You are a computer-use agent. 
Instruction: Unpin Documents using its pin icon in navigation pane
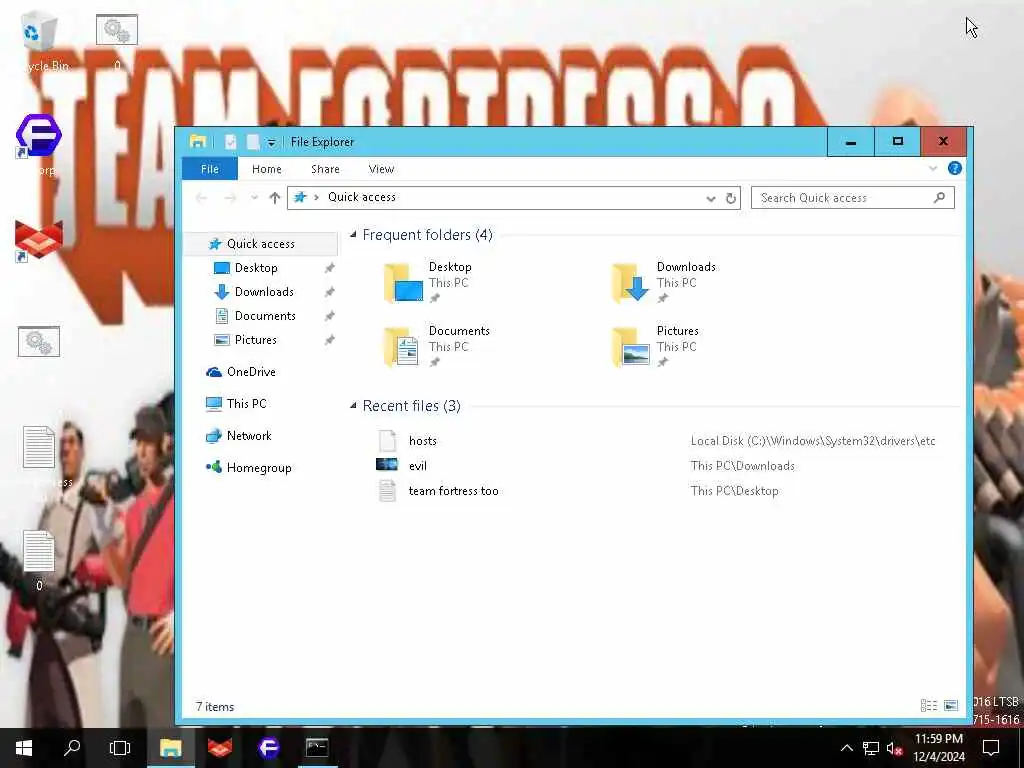coord(330,316)
